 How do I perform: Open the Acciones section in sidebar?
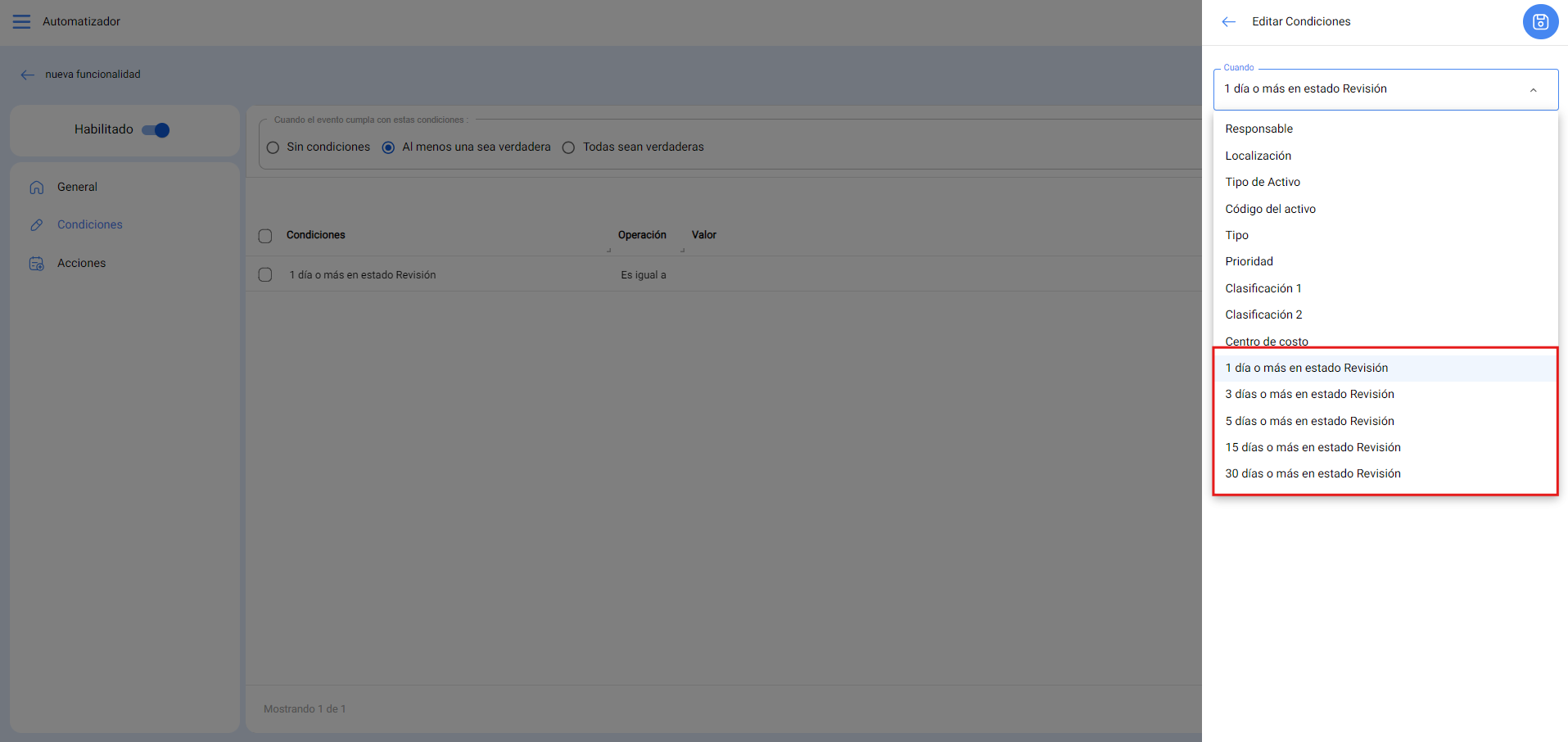81,264
